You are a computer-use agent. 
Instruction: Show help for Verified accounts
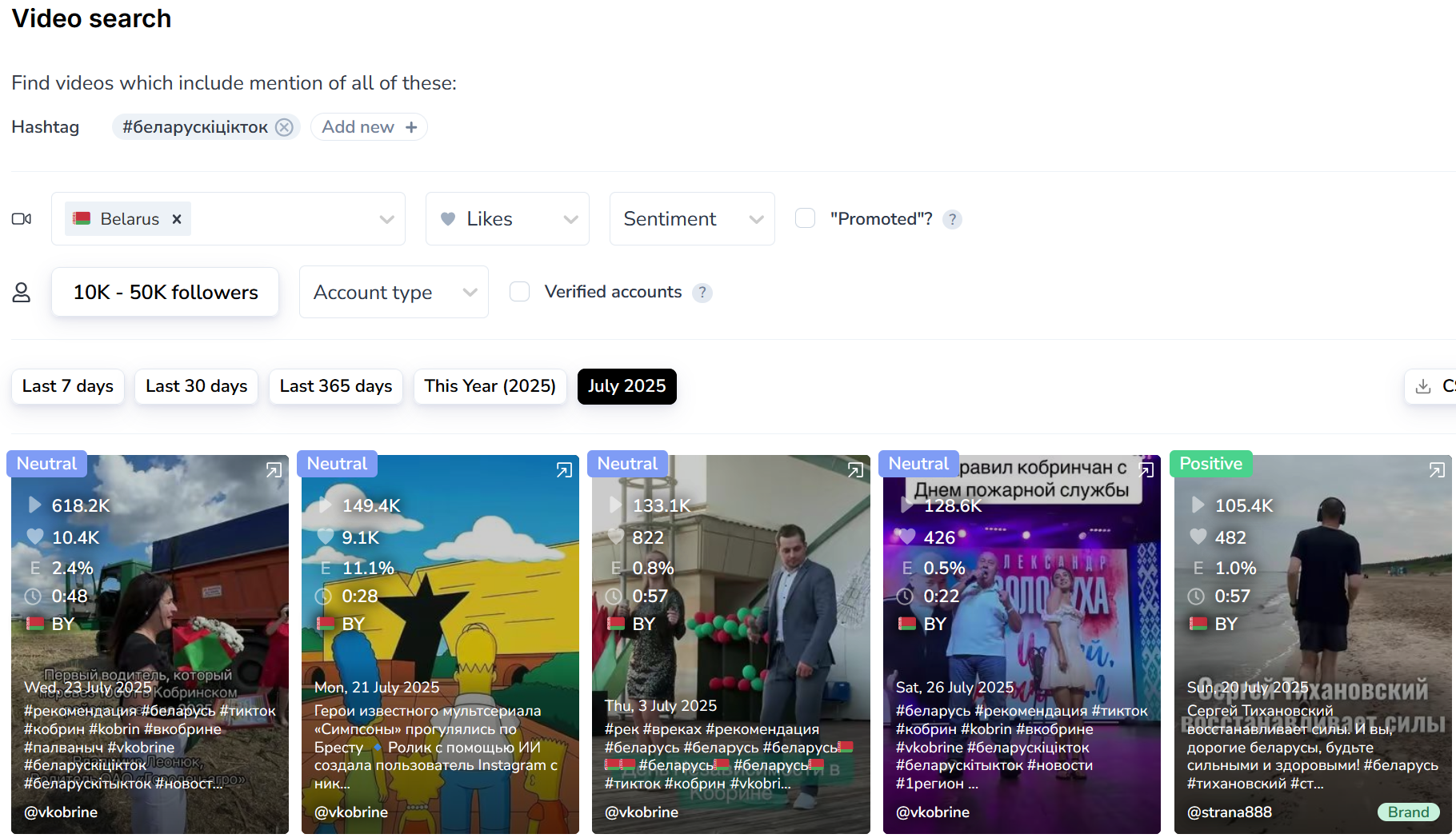pos(702,293)
